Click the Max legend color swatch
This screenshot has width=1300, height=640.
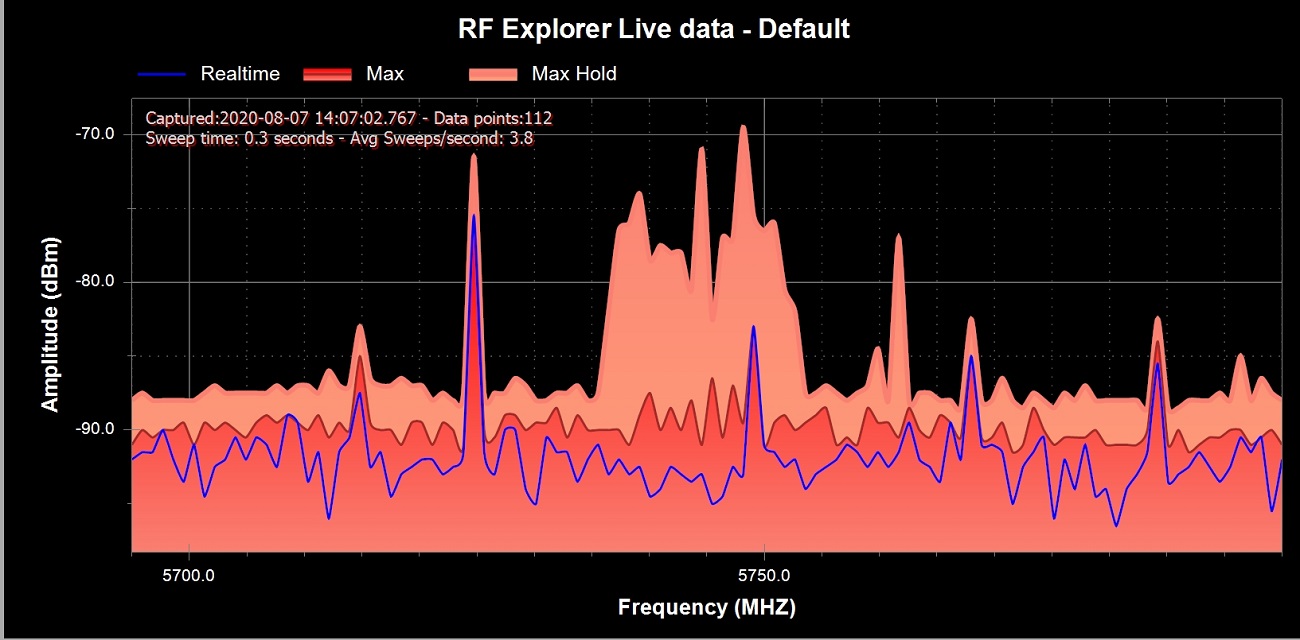(x=328, y=74)
